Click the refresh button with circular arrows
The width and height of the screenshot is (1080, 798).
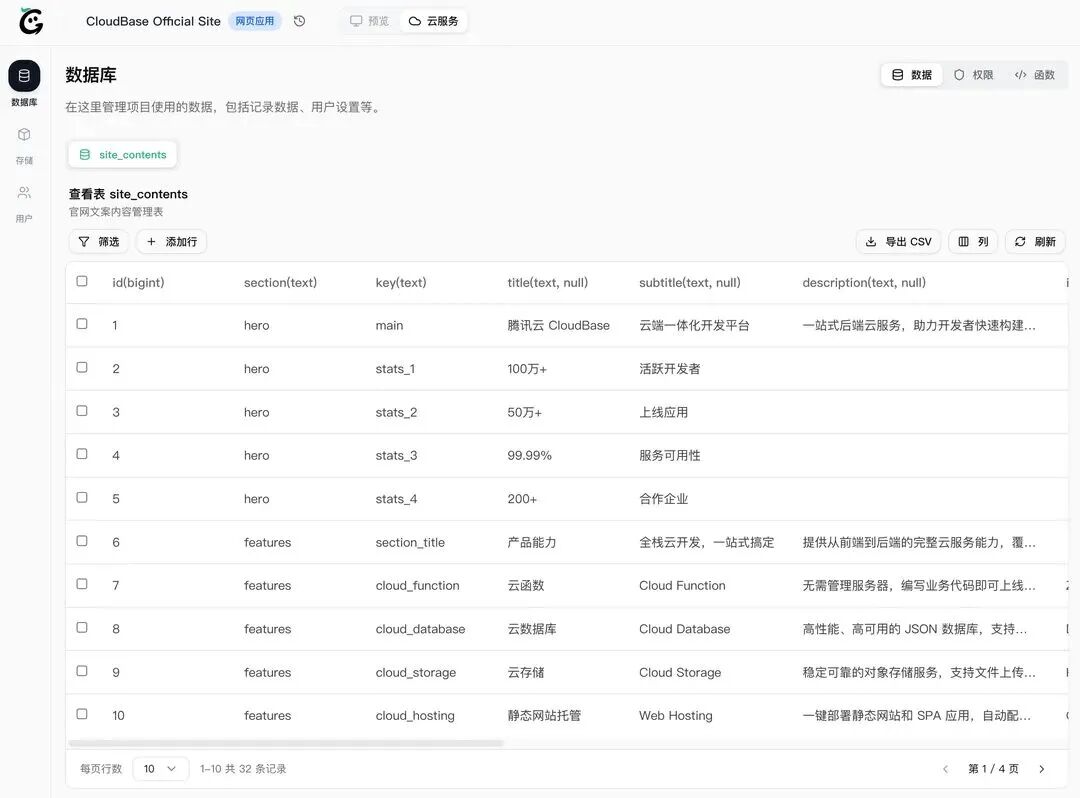click(x=1035, y=242)
